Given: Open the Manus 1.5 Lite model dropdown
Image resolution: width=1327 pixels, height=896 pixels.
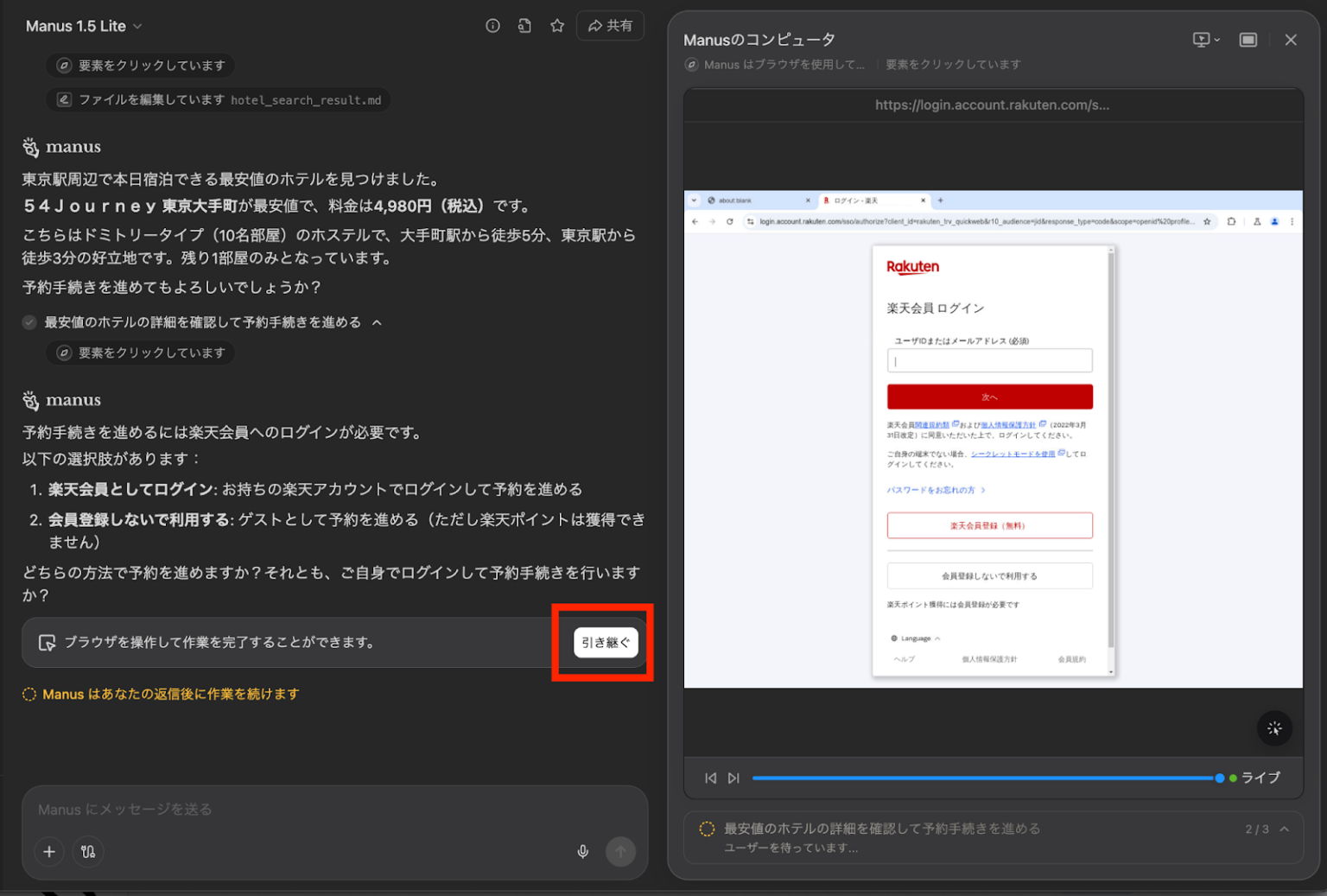Looking at the screenshot, I should click(x=84, y=25).
